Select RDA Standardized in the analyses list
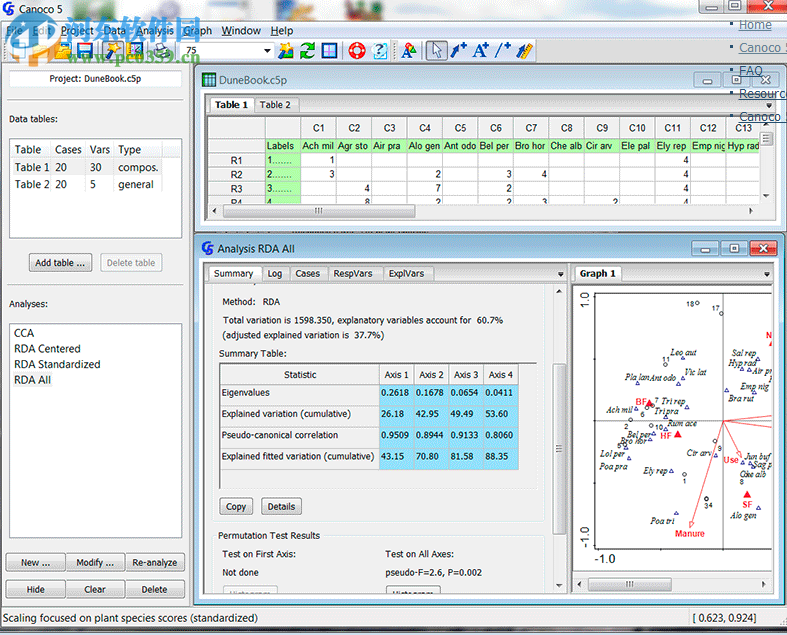 pyautogui.click(x=57, y=364)
